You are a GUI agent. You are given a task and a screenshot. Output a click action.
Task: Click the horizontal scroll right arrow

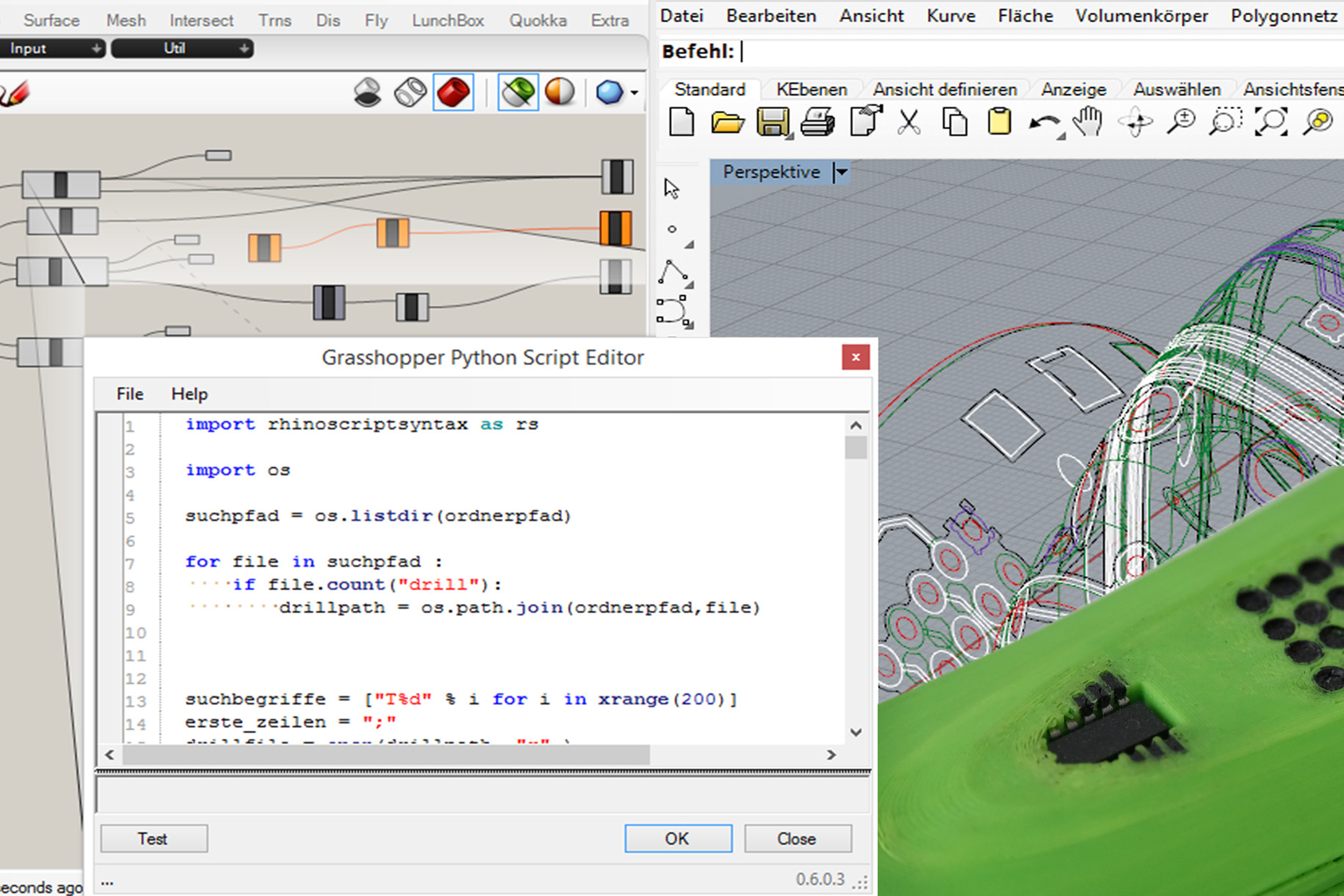click(831, 755)
